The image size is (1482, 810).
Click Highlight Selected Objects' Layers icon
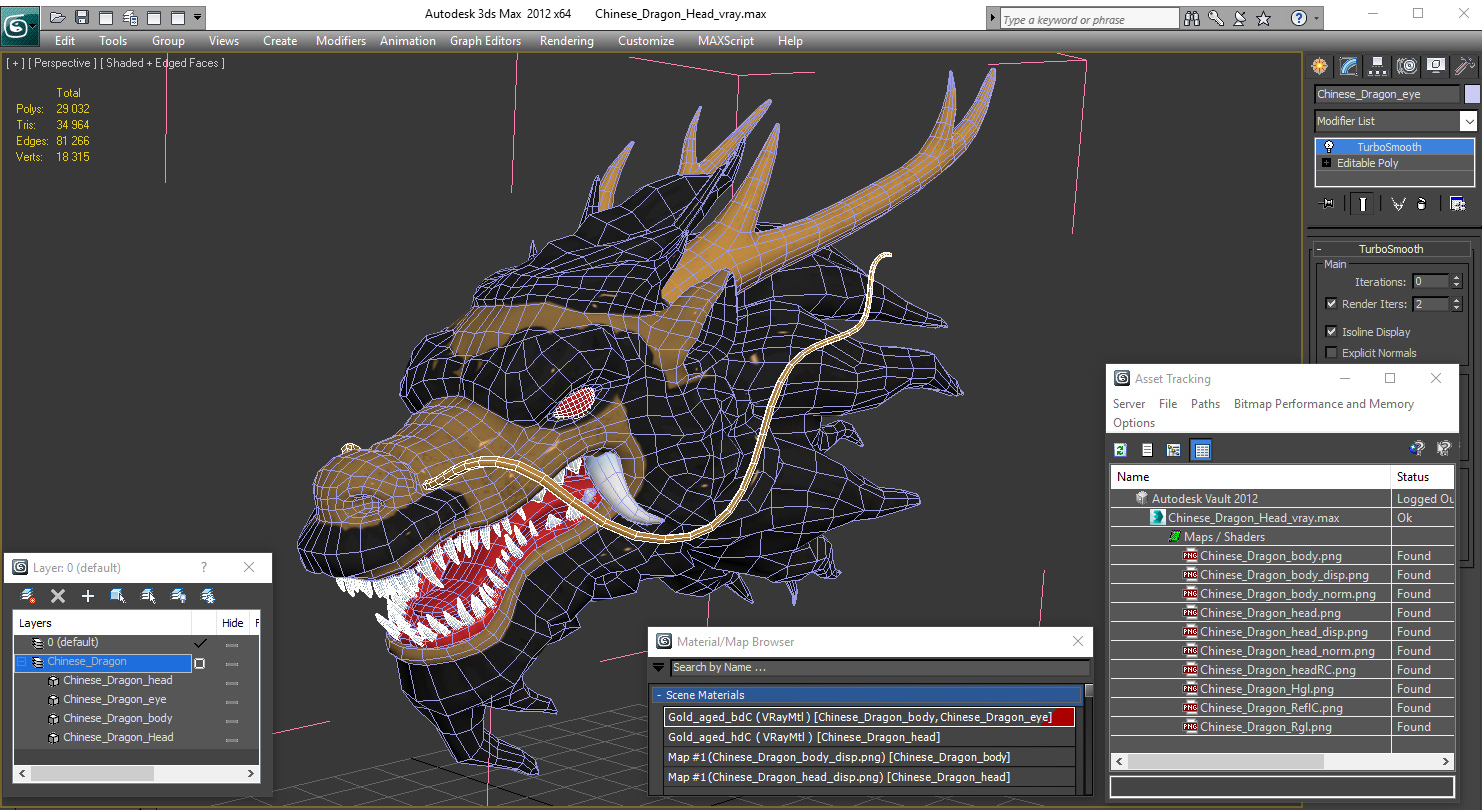click(x=148, y=596)
